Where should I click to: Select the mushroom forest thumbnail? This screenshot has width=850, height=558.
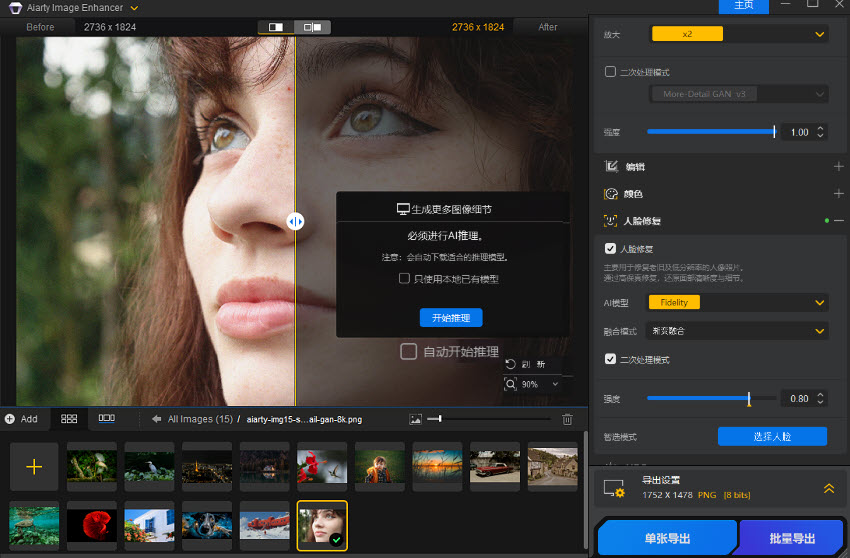tap(92, 466)
